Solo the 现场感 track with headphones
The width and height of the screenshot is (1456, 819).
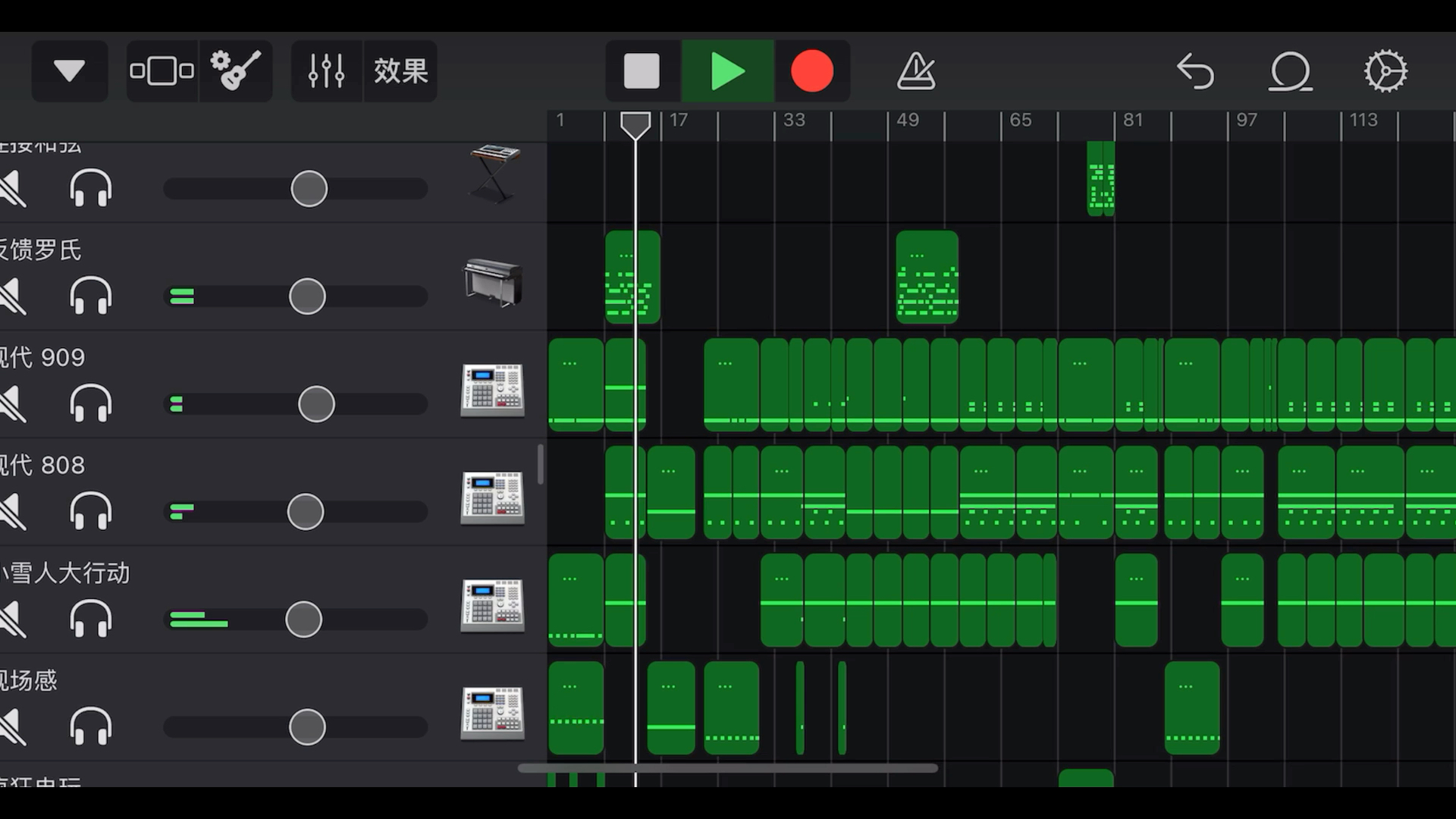click(x=91, y=727)
